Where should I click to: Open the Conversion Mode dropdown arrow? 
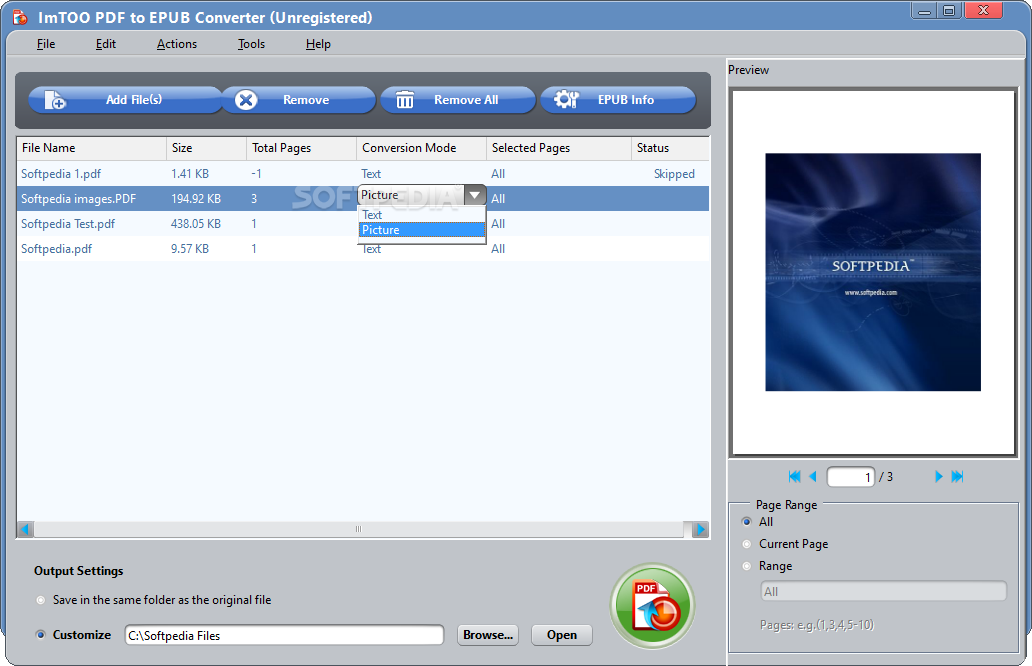(475, 195)
